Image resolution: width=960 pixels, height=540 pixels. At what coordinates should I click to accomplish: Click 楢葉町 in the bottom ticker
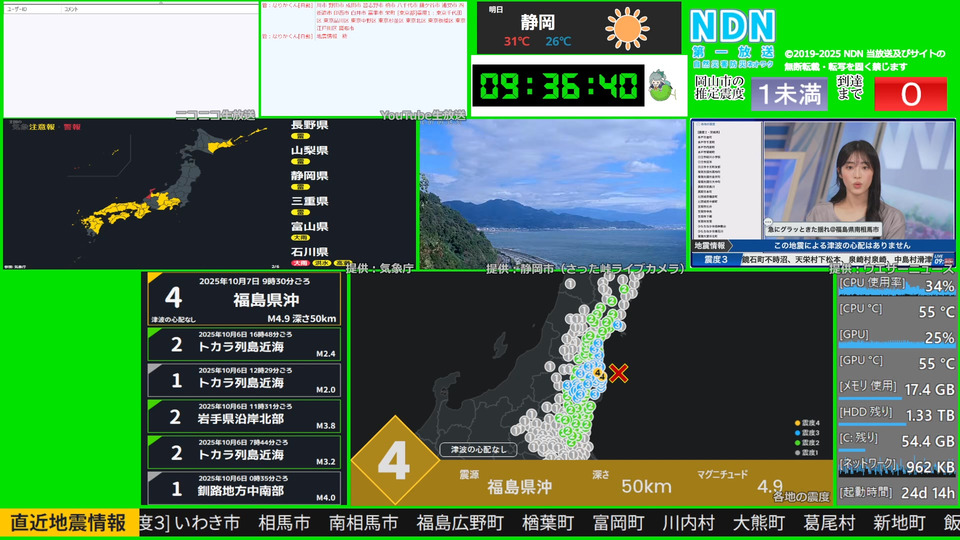548,523
